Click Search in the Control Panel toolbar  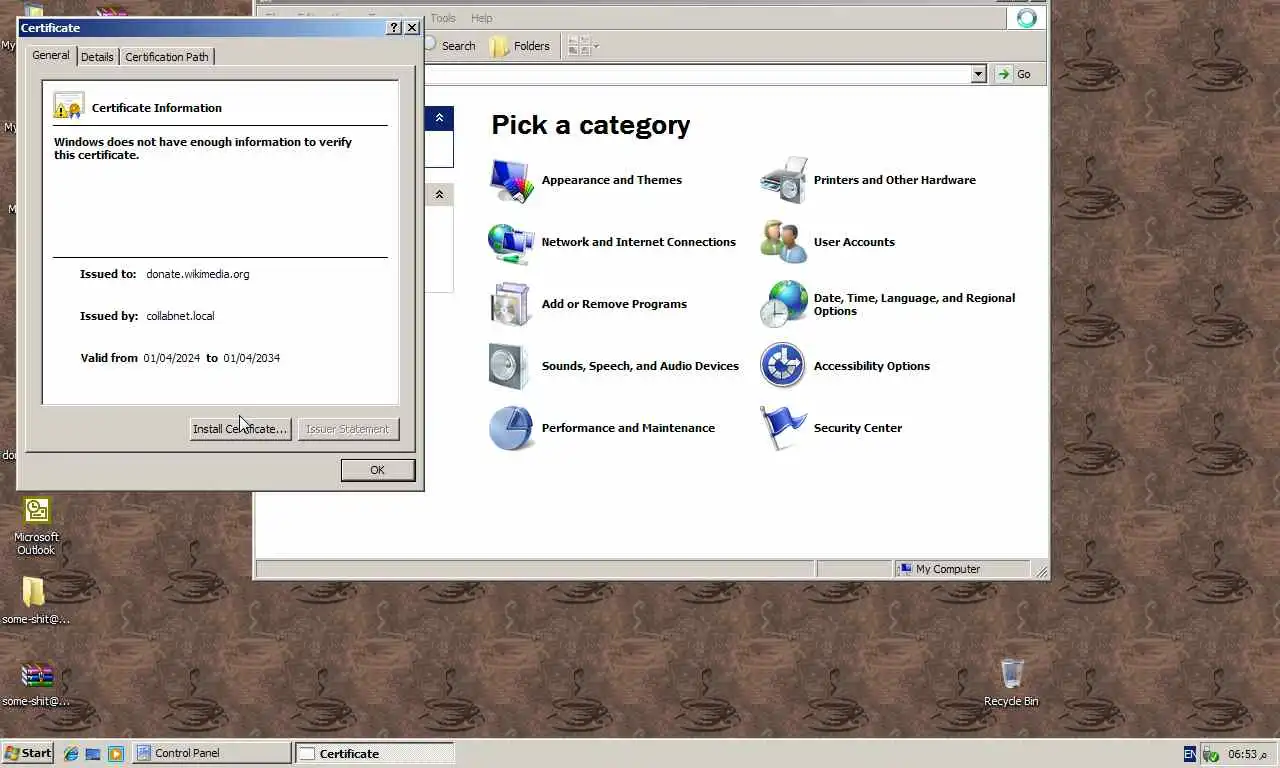click(x=449, y=46)
